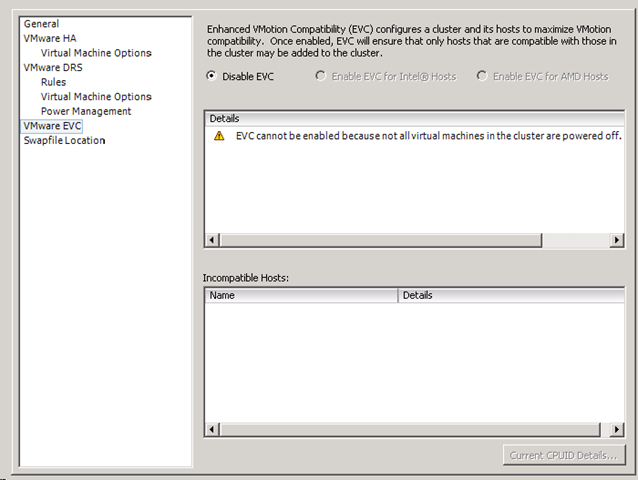The height and width of the screenshot is (480, 638).
Task: Click the Details horizontal scrollbar thumb
Action: coord(381,240)
